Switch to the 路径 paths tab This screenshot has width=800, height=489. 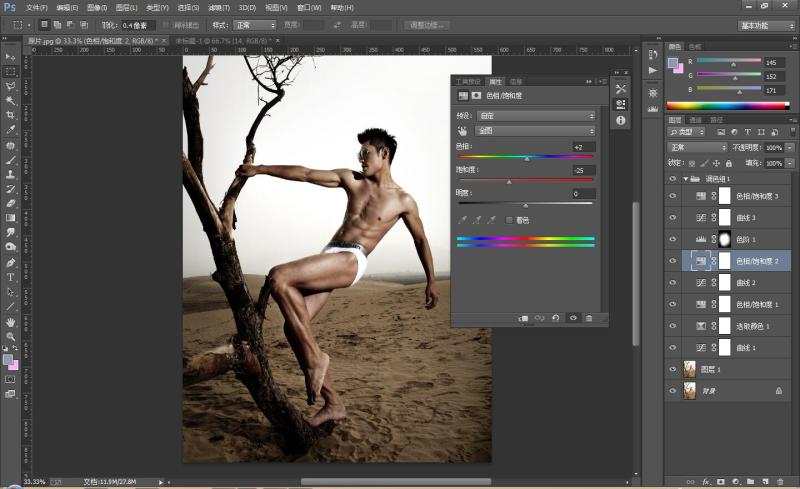coord(716,120)
